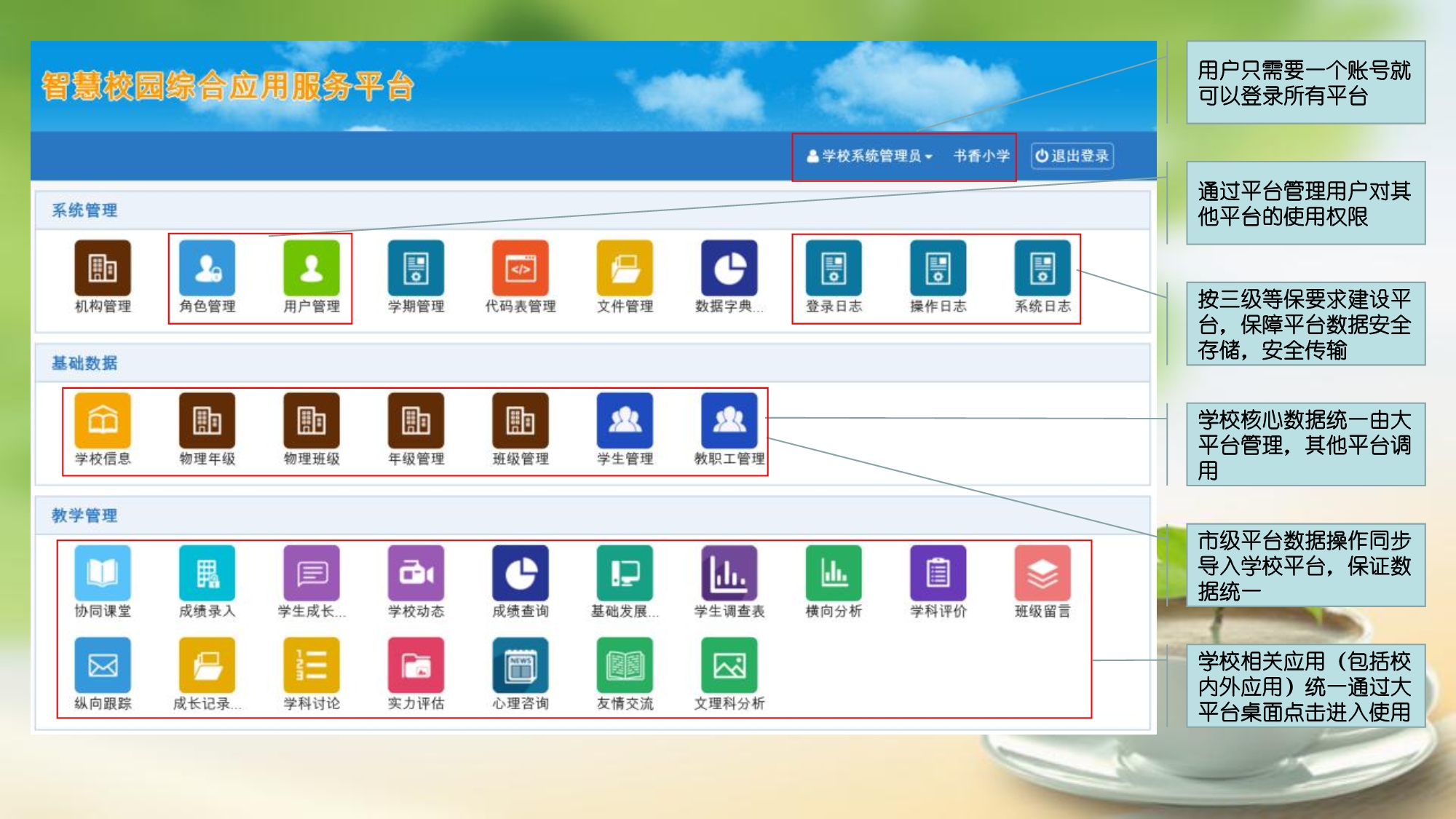The image size is (1456, 819).
Task: Open 角色管理 role management icon
Action: point(207,269)
